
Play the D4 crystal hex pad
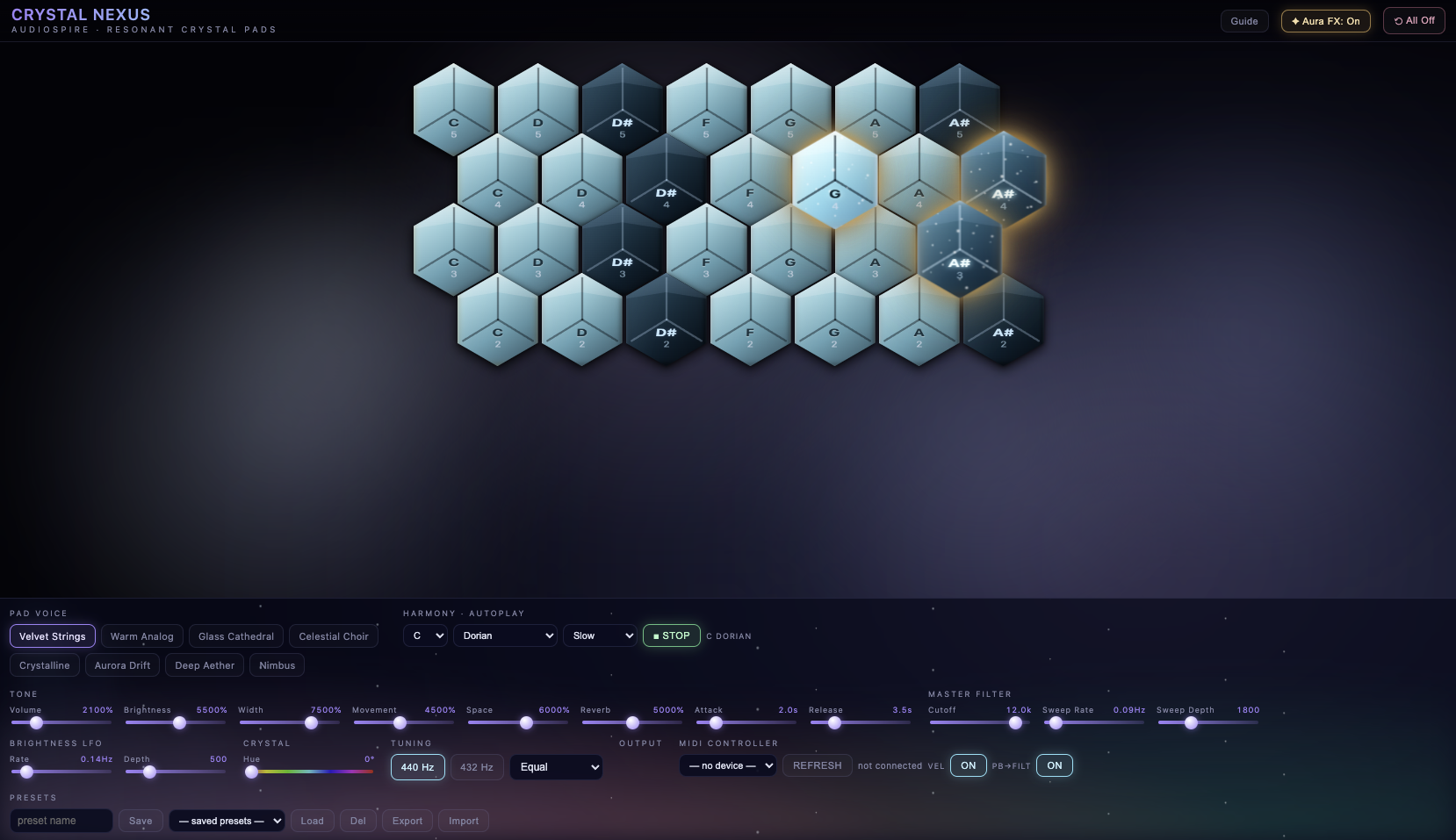[582, 180]
